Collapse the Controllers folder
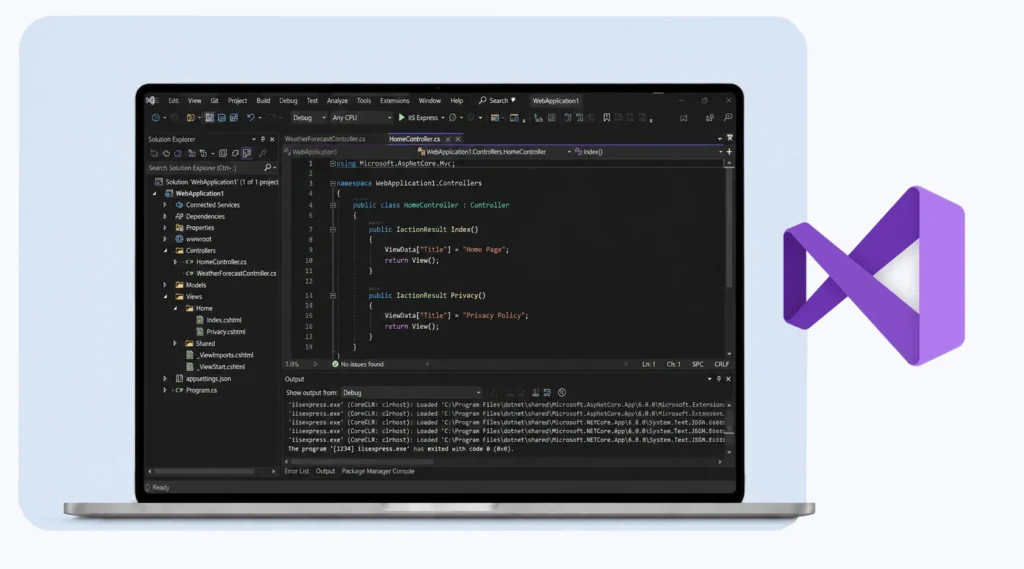Viewport: 1024px width, 569px height. (x=165, y=251)
